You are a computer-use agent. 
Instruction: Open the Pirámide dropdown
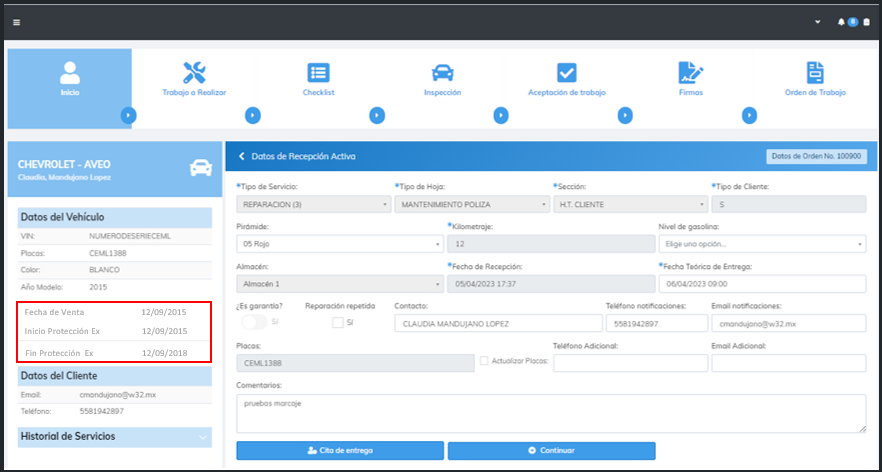[340, 244]
